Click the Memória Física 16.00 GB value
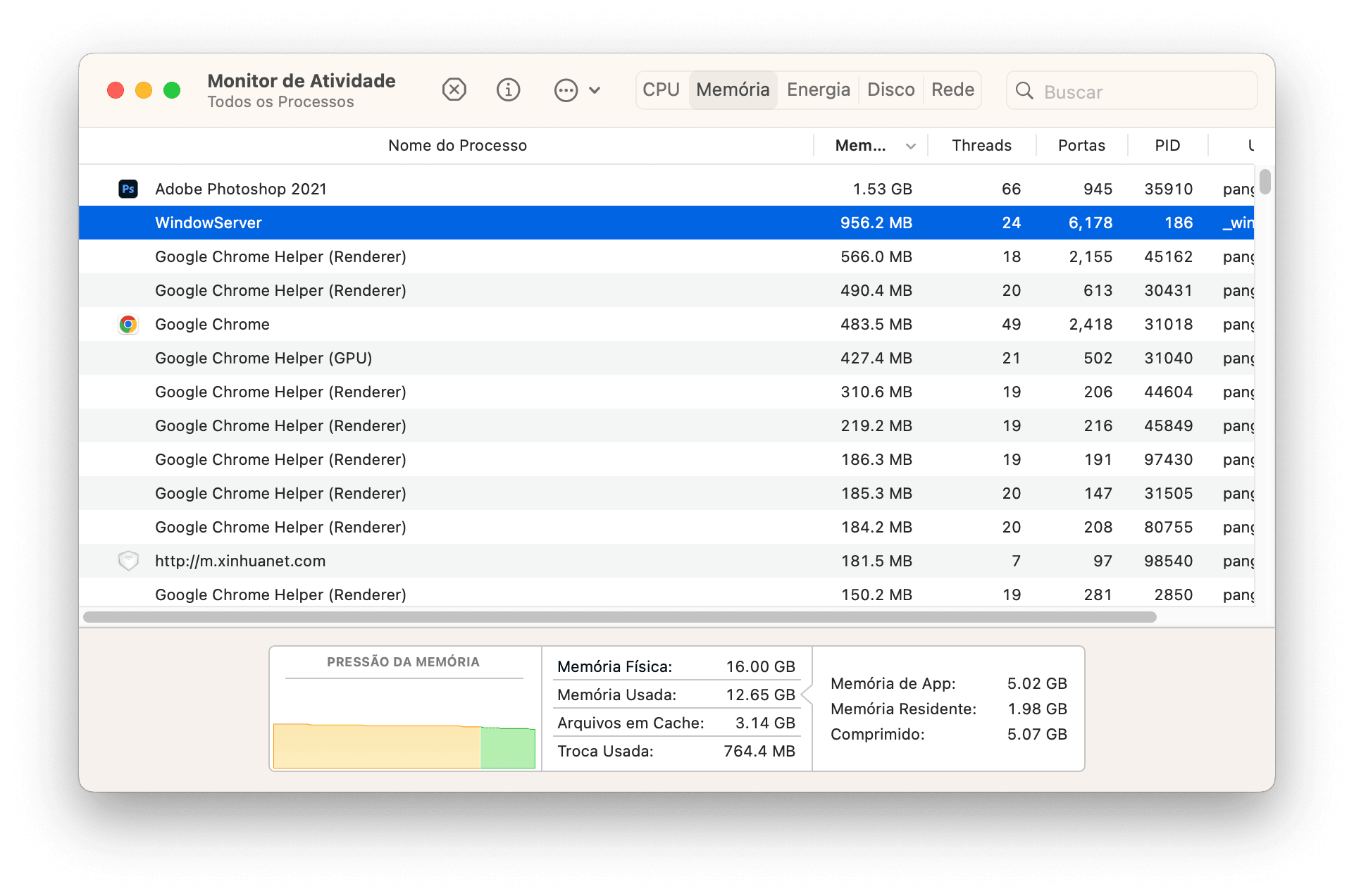Image resolution: width=1354 pixels, height=896 pixels. point(760,666)
